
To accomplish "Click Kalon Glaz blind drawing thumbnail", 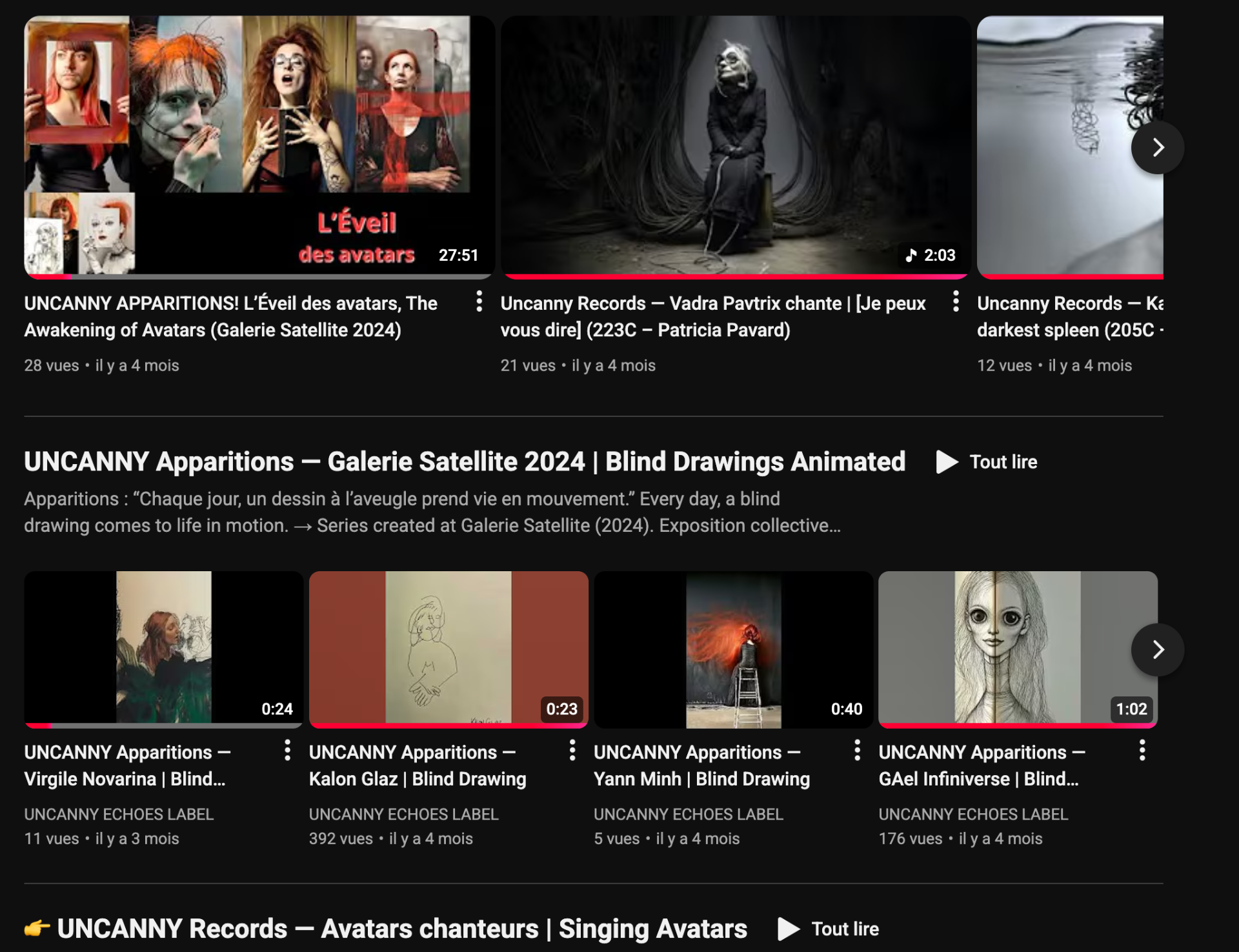I will click(448, 647).
